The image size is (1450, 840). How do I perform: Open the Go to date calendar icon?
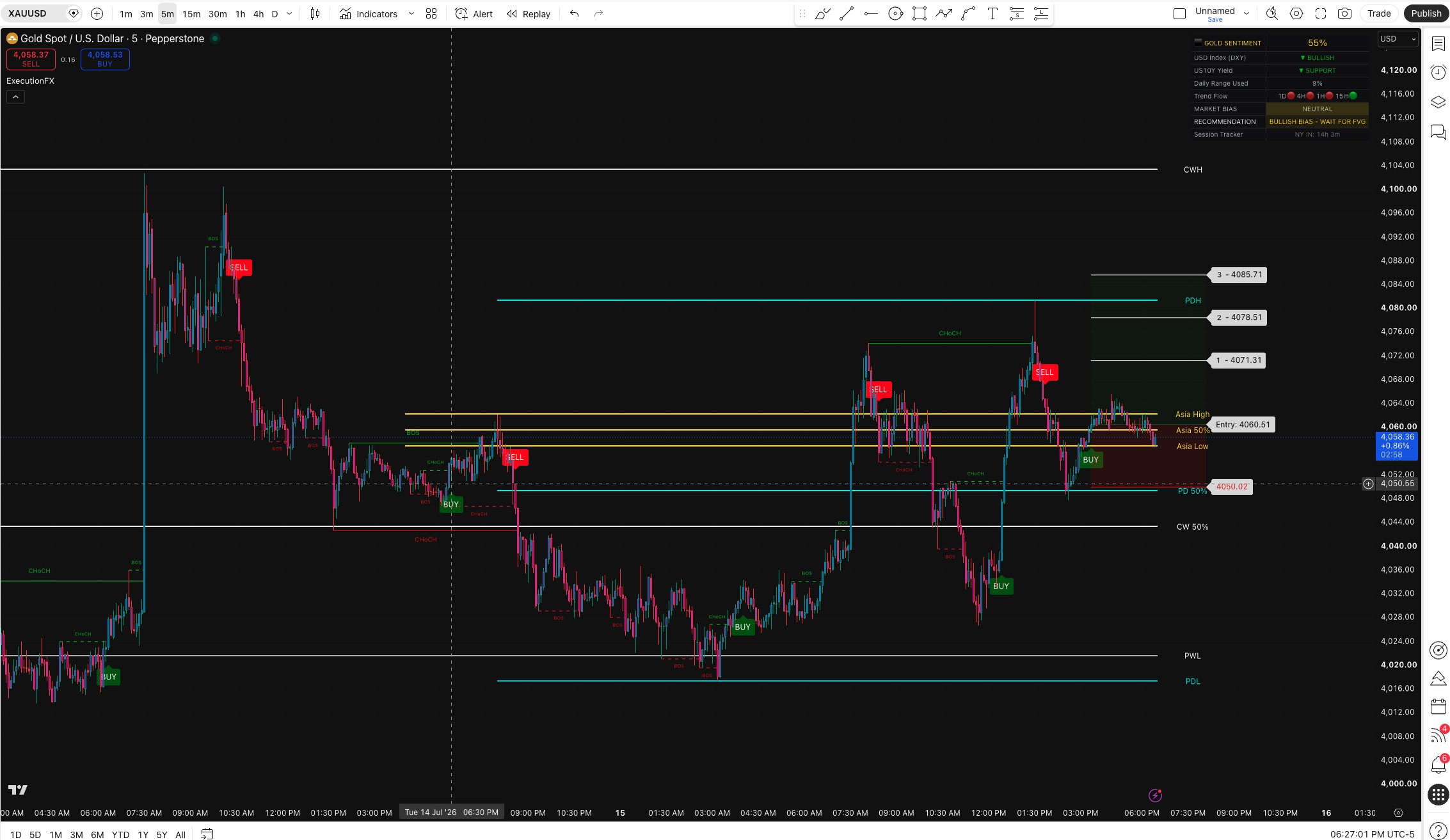(207, 834)
